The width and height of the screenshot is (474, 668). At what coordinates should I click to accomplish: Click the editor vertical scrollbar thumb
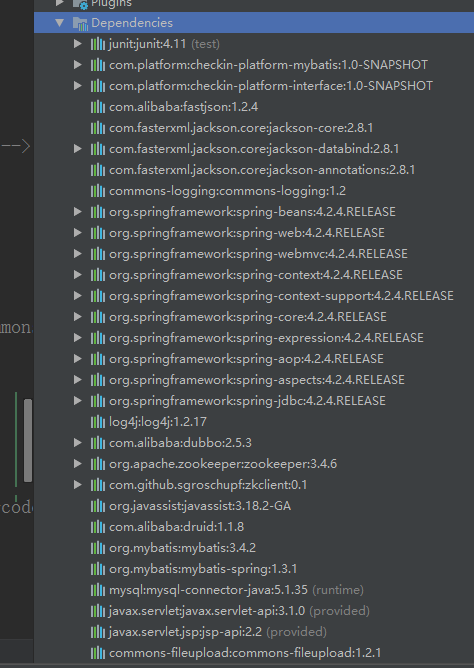pos(28,441)
